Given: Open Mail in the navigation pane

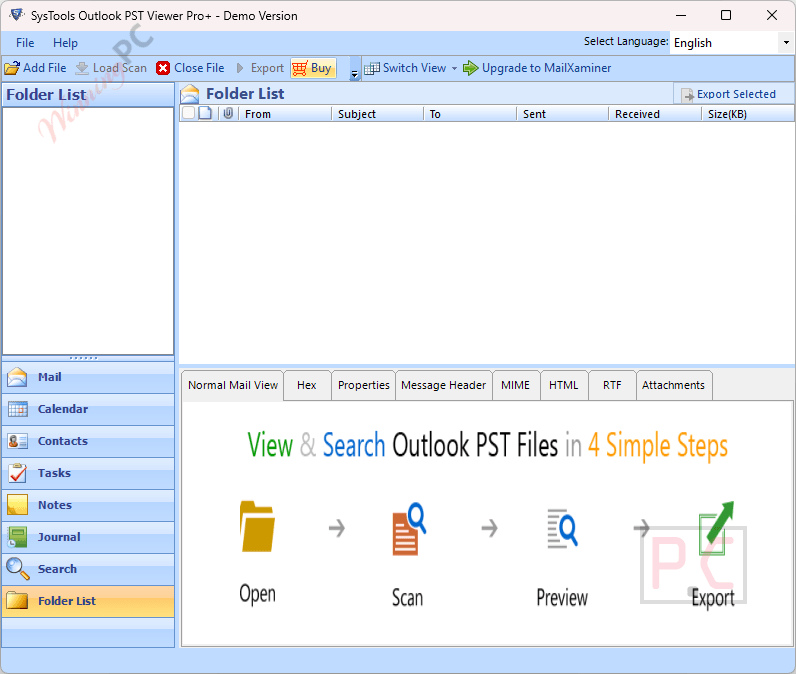Looking at the screenshot, I should tap(88, 377).
